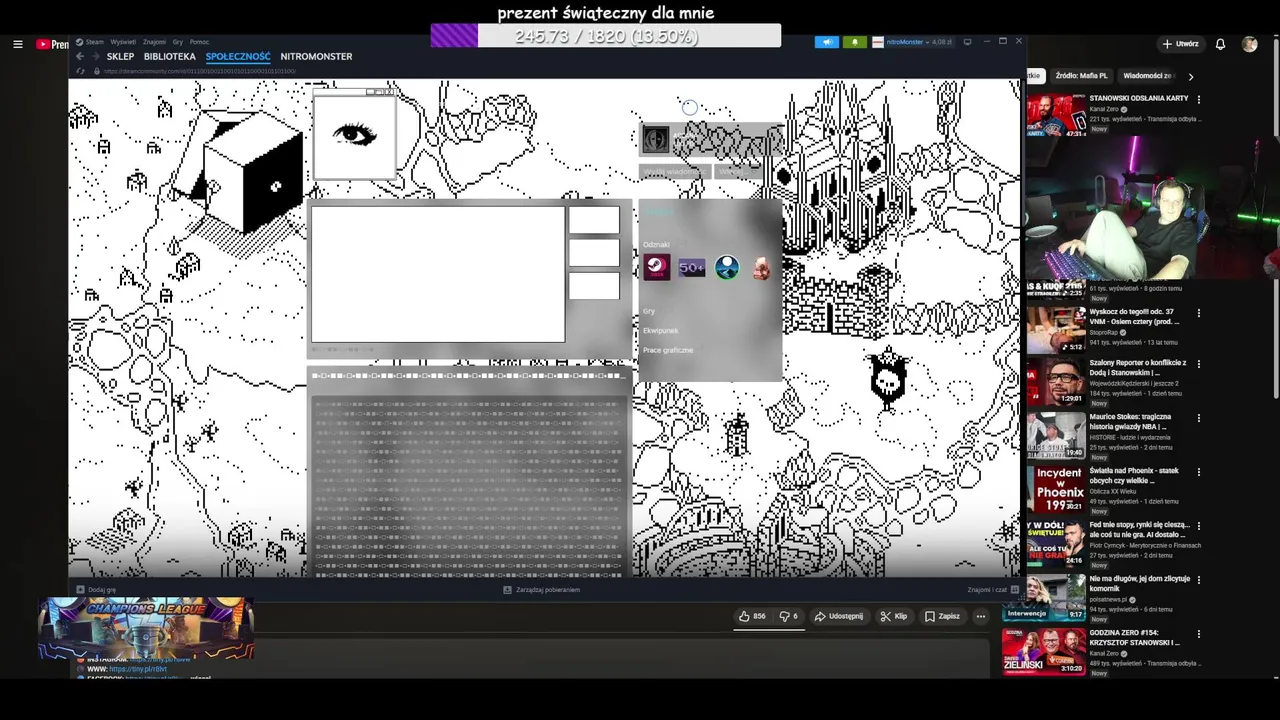The height and width of the screenshot is (720, 1280).
Task: Click the globe badge icon
Action: click(727, 267)
